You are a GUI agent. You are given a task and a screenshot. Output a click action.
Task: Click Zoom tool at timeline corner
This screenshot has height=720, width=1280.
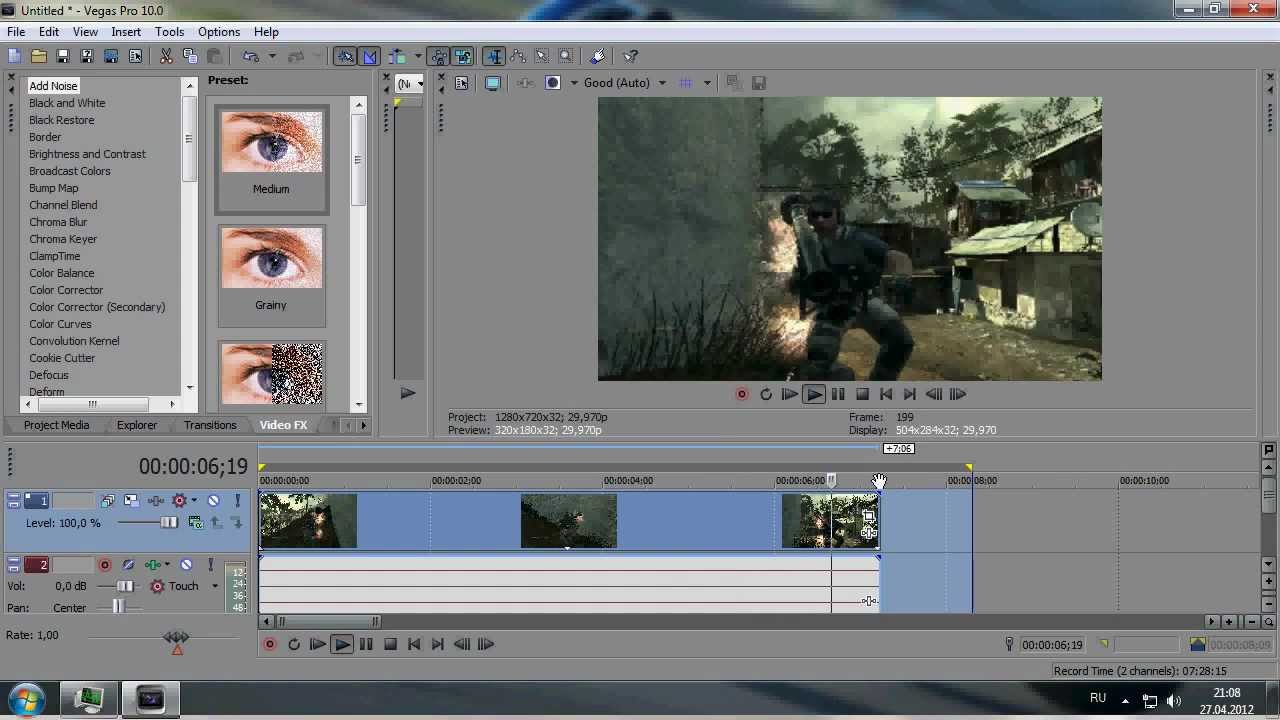[1268, 622]
